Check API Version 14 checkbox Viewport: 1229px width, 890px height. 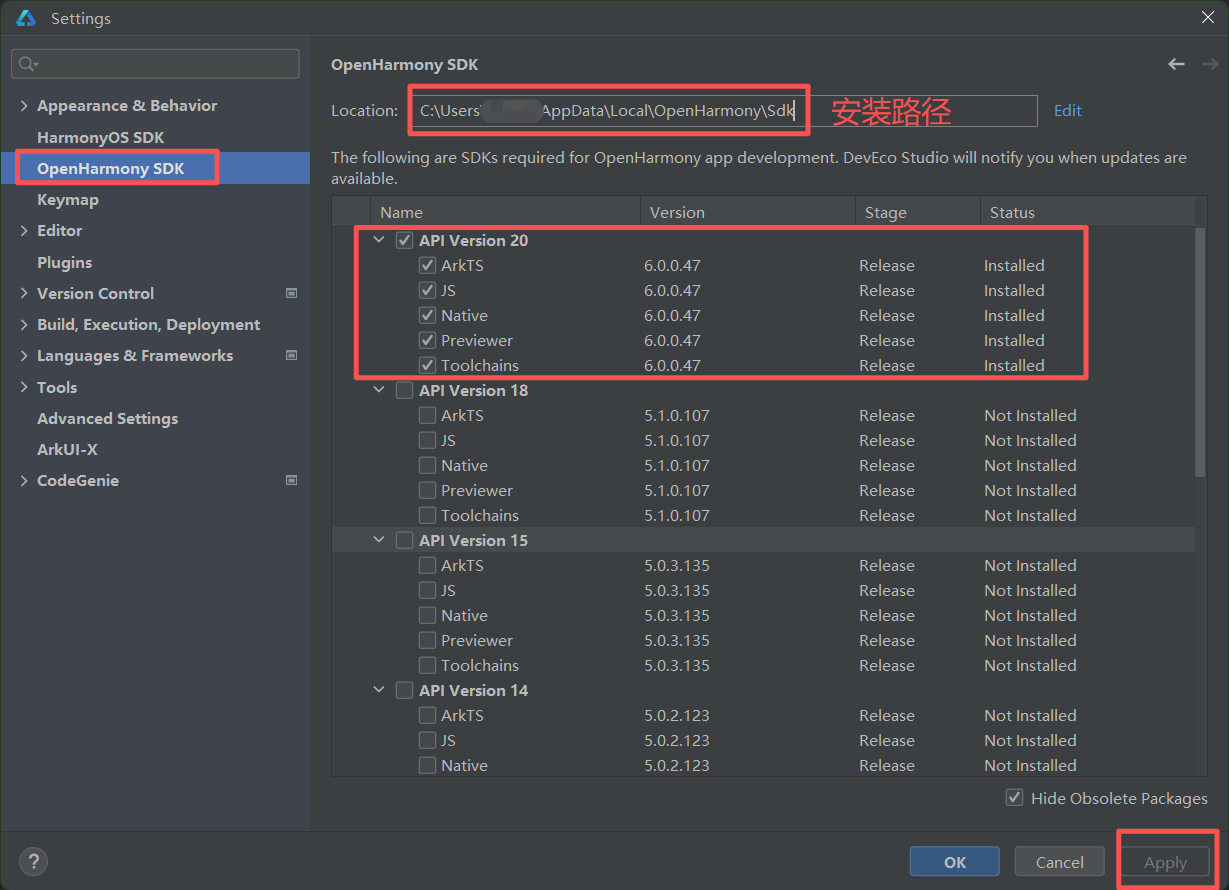tap(404, 690)
